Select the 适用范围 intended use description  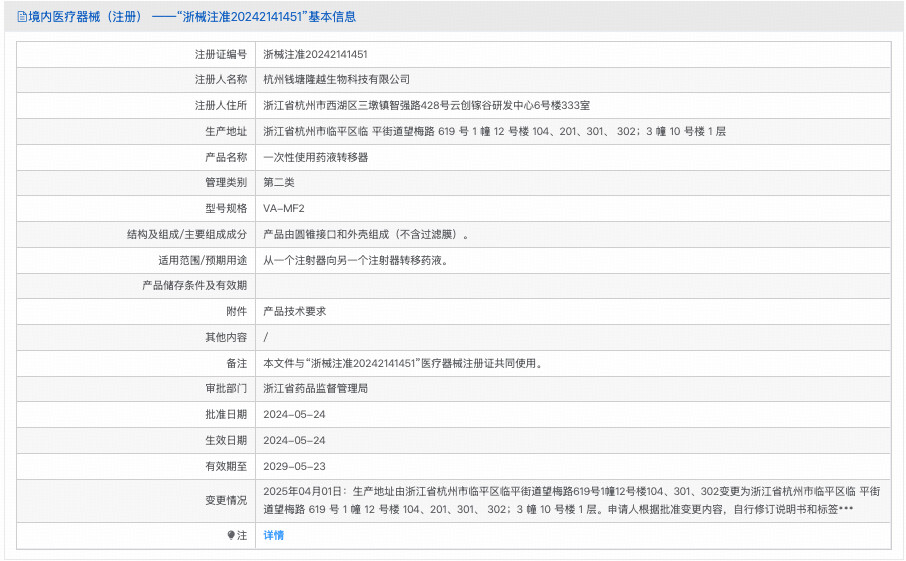pos(355,261)
